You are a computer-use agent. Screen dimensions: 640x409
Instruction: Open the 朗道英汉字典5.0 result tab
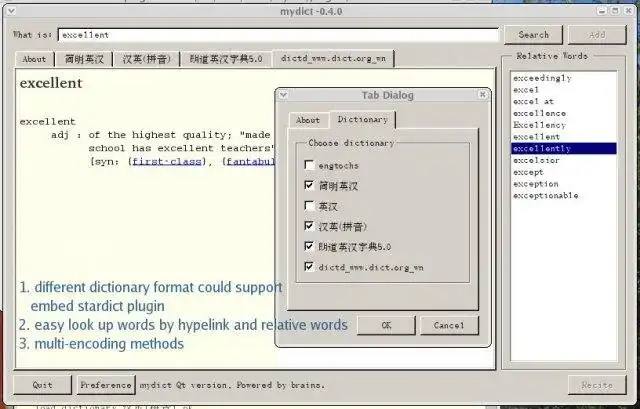(226, 59)
